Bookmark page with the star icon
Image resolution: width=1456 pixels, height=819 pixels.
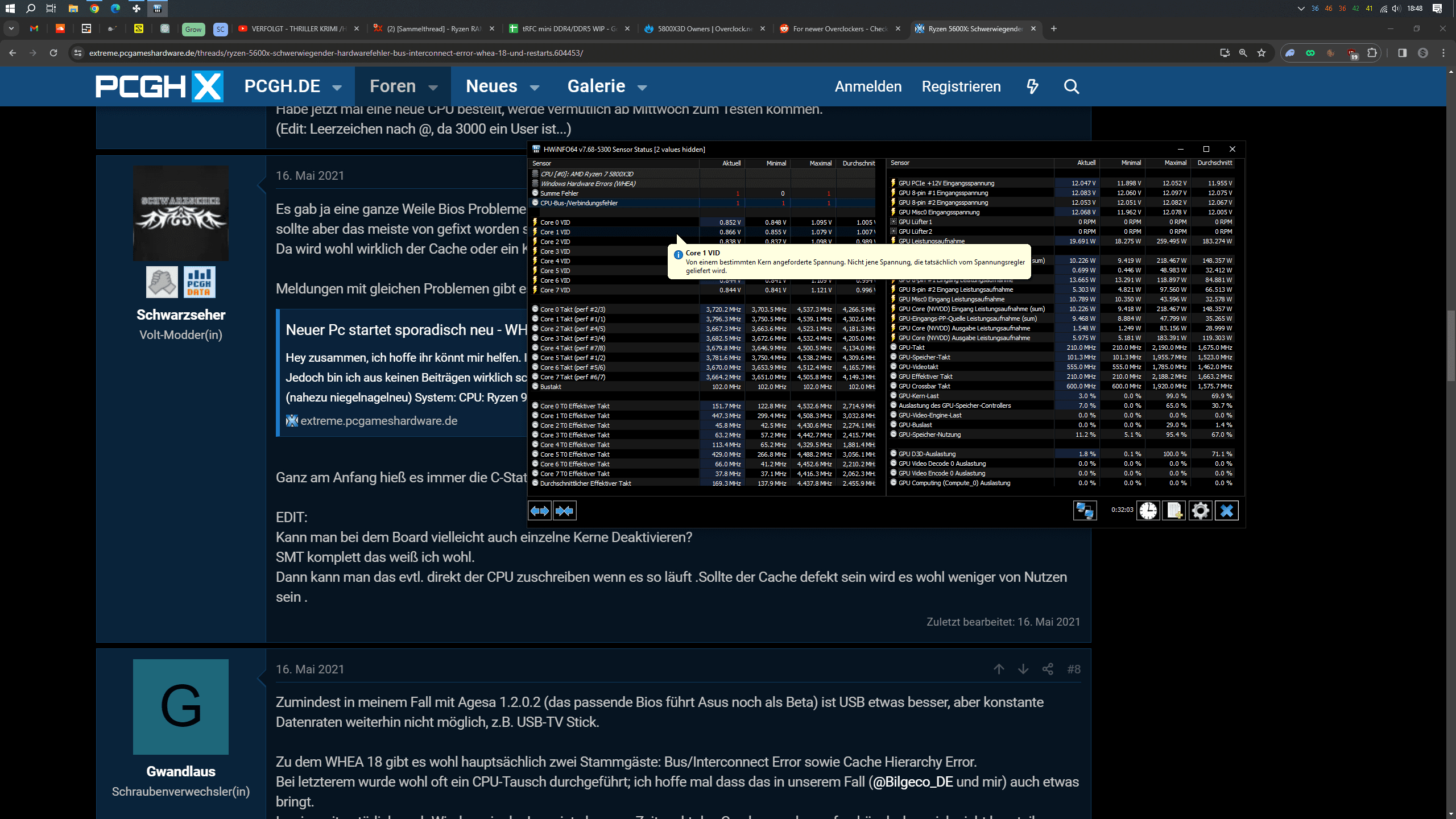point(1261,53)
